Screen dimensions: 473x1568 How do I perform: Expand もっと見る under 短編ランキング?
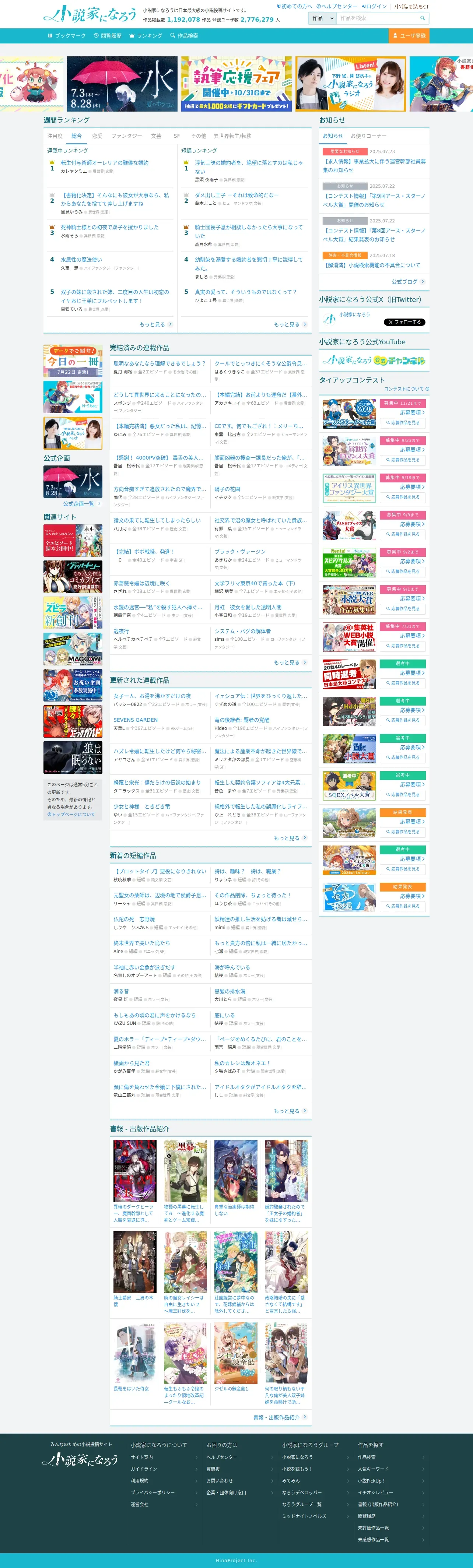290,324
